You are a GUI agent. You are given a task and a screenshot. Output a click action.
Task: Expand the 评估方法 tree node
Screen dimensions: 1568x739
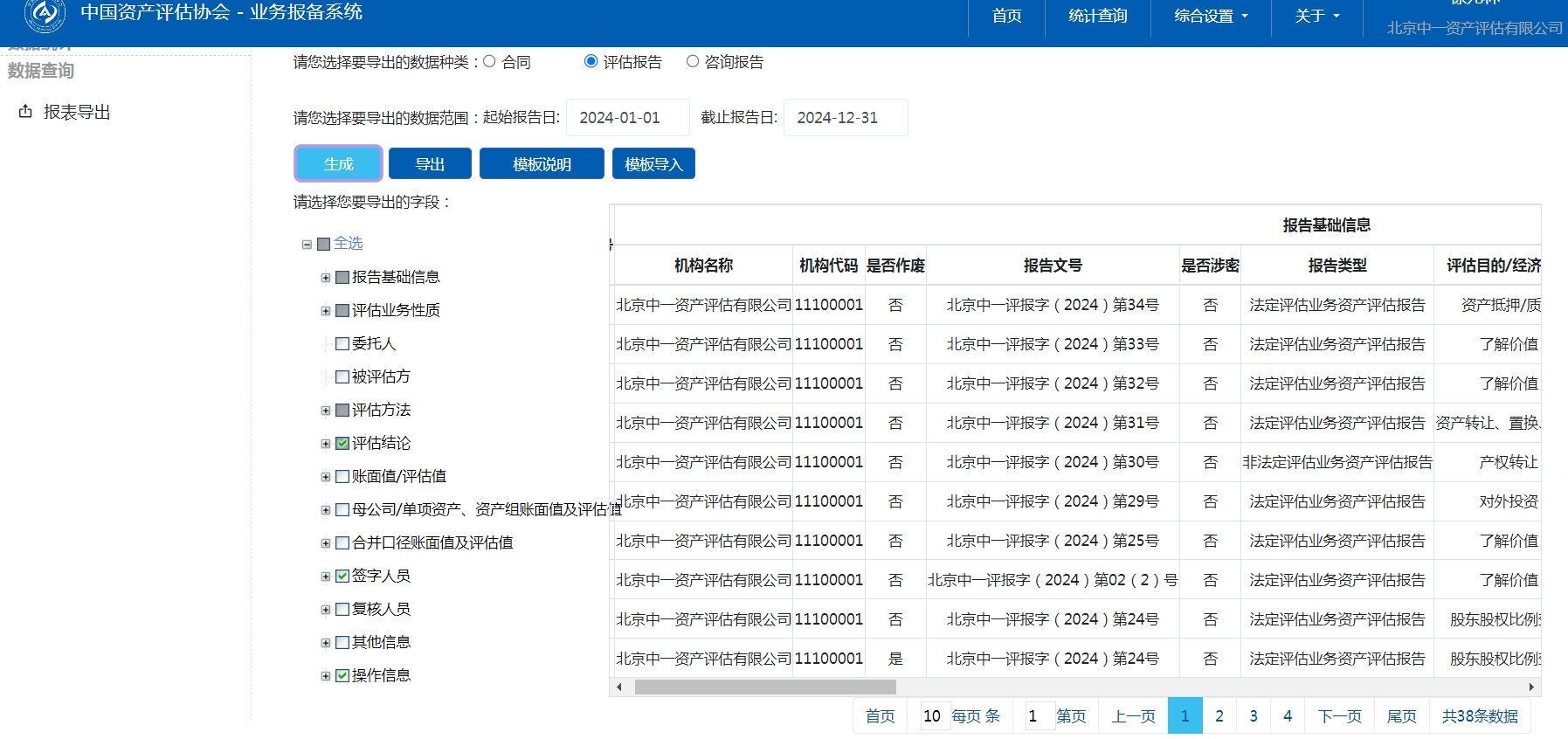[326, 411]
